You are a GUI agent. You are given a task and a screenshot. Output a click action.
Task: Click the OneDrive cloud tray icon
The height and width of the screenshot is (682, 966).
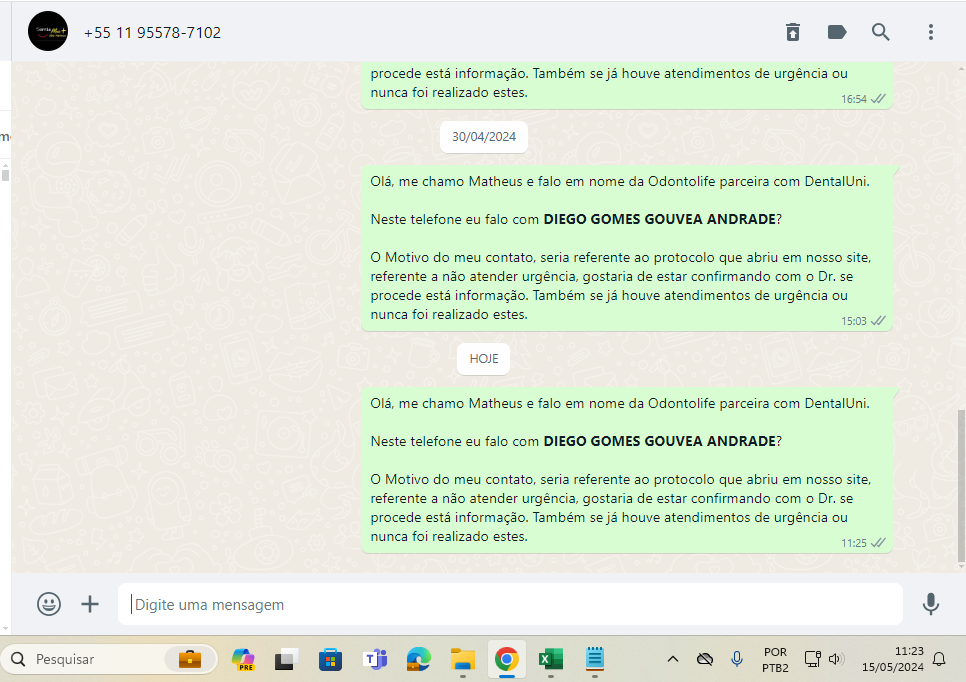pos(705,659)
